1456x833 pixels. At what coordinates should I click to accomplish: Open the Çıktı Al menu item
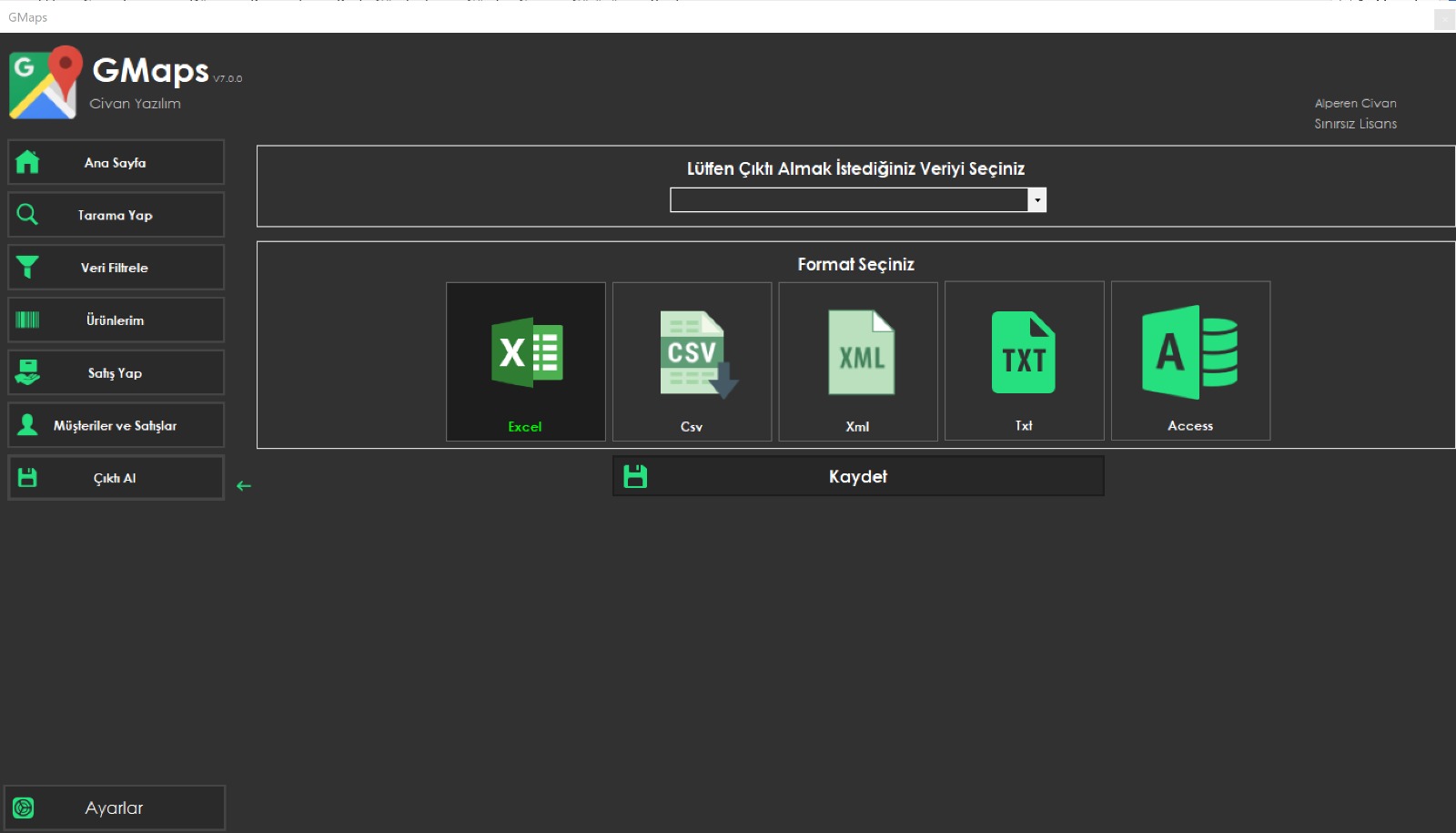tap(116, 478)
